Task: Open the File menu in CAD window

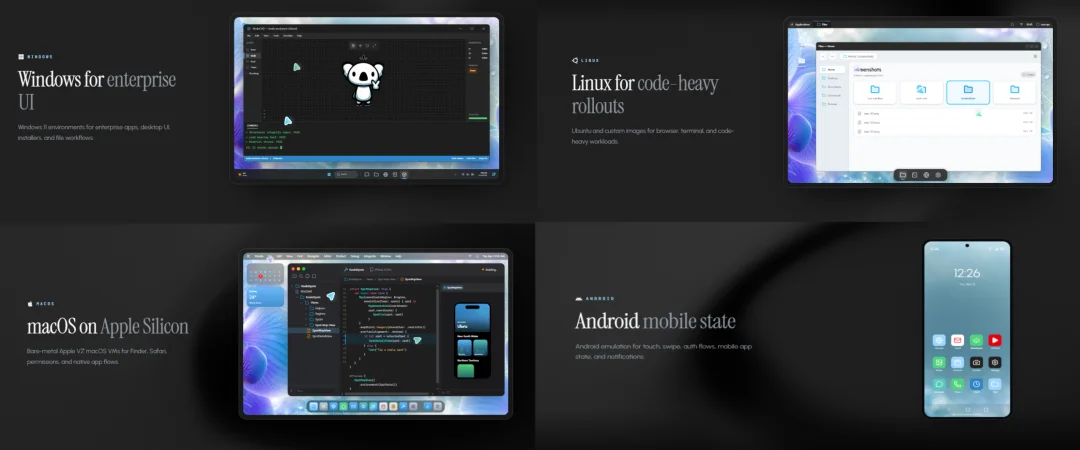Action: (249, 36)
